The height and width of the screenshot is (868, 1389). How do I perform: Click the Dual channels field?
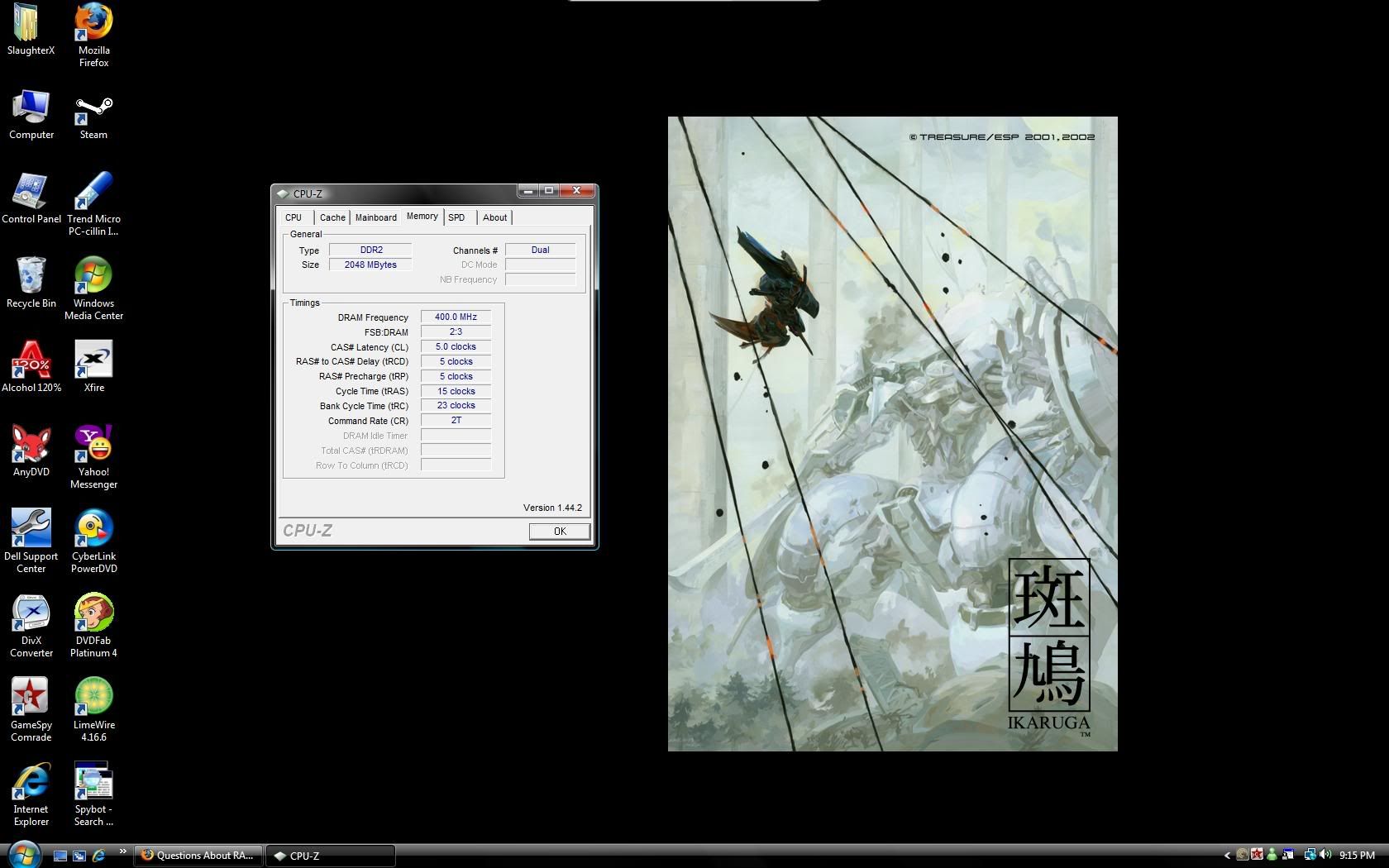[540, 250]
